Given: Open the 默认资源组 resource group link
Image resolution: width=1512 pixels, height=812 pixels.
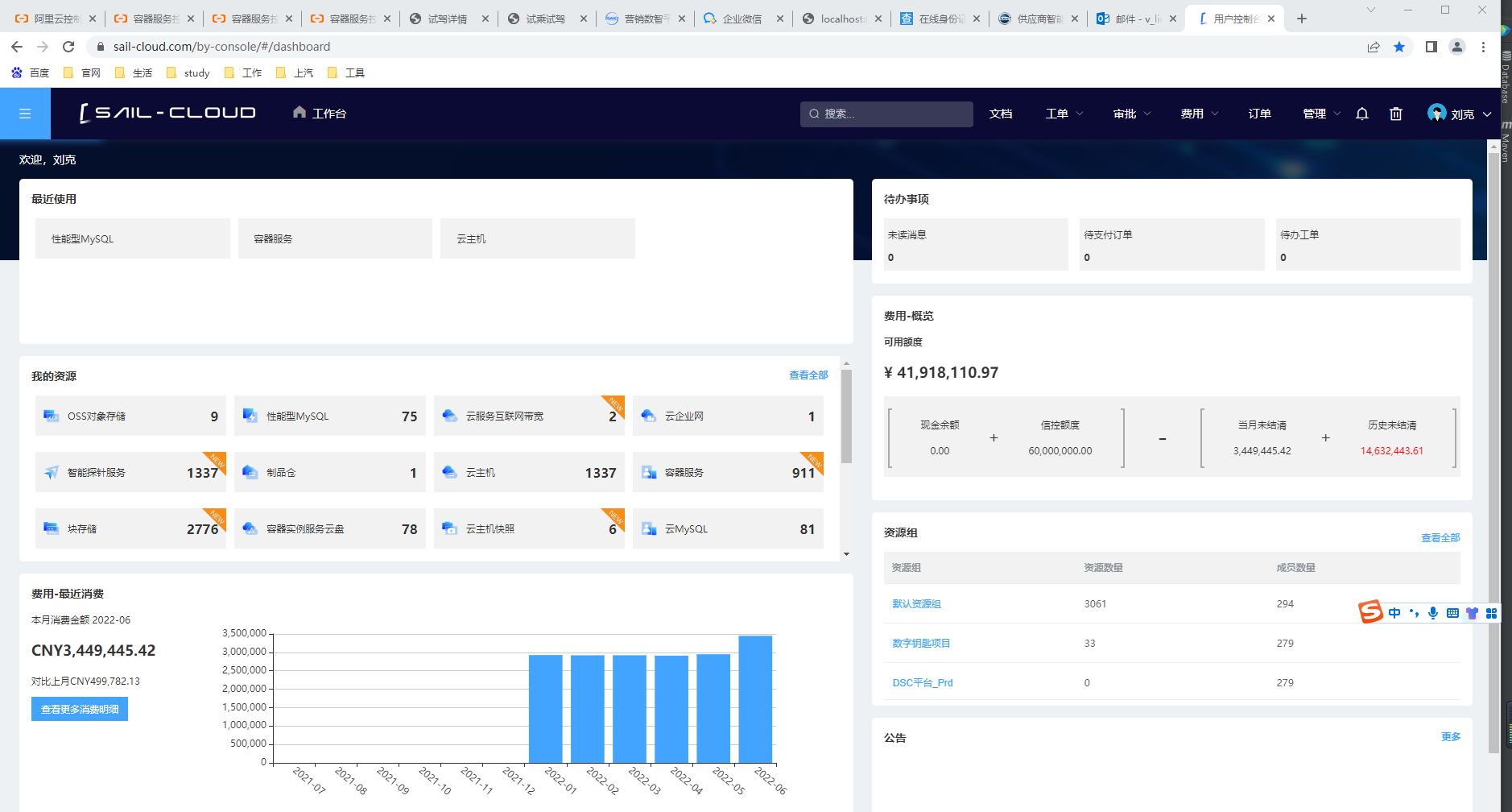Looking at the screenshot, I should [916, 603].
